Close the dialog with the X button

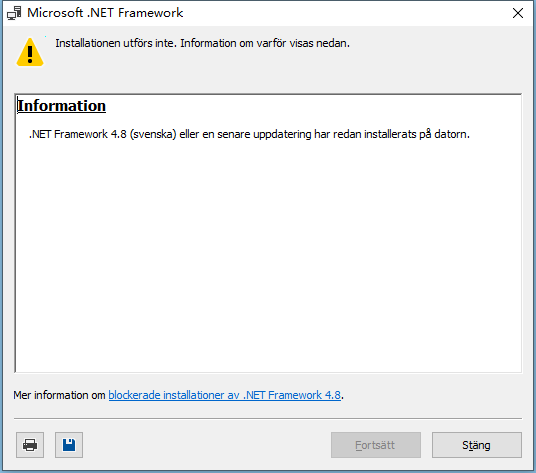click(518, 13)
